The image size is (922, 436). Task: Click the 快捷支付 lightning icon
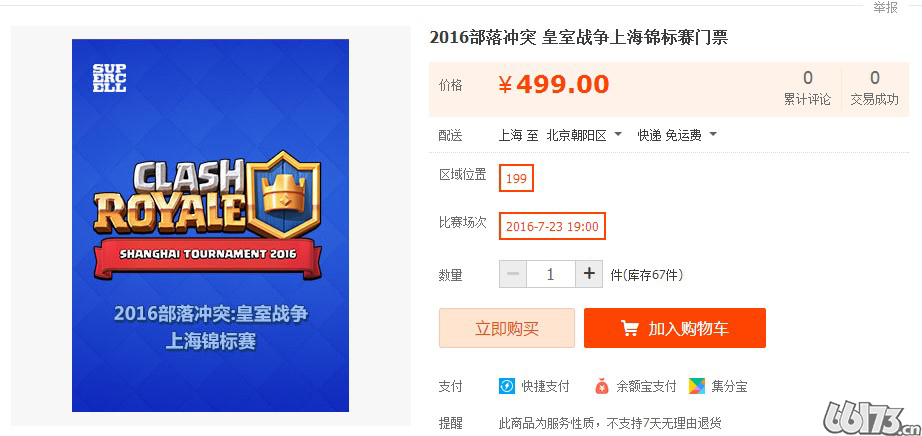[506, 386]
